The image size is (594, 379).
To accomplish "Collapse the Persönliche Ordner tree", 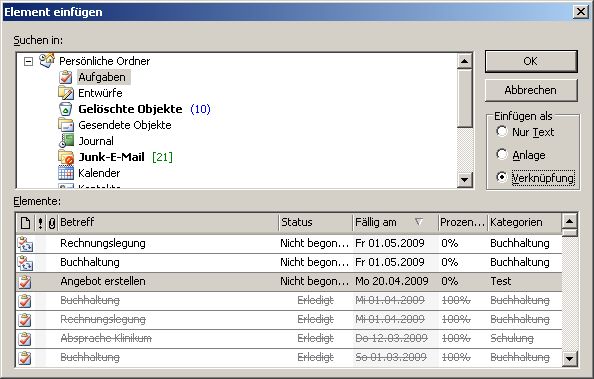I will click(28, 61).
